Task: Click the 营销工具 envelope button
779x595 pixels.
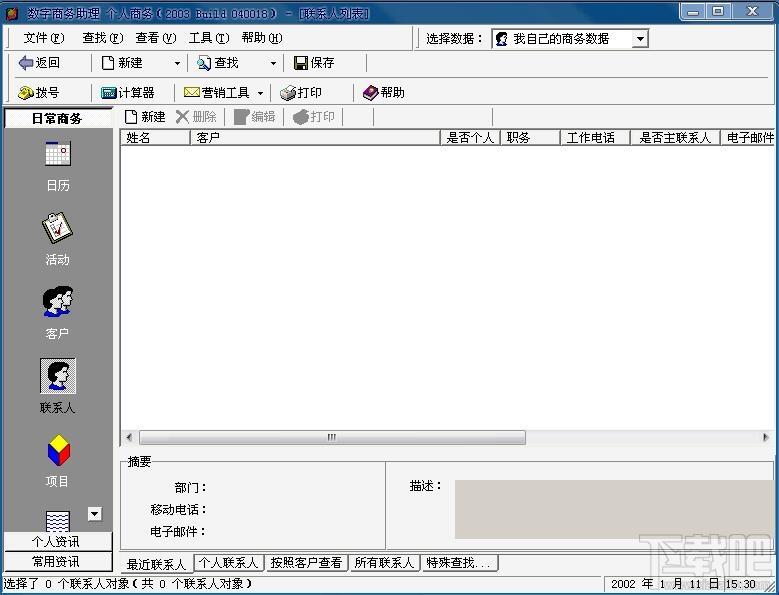Action: click(x=217, y=92)
